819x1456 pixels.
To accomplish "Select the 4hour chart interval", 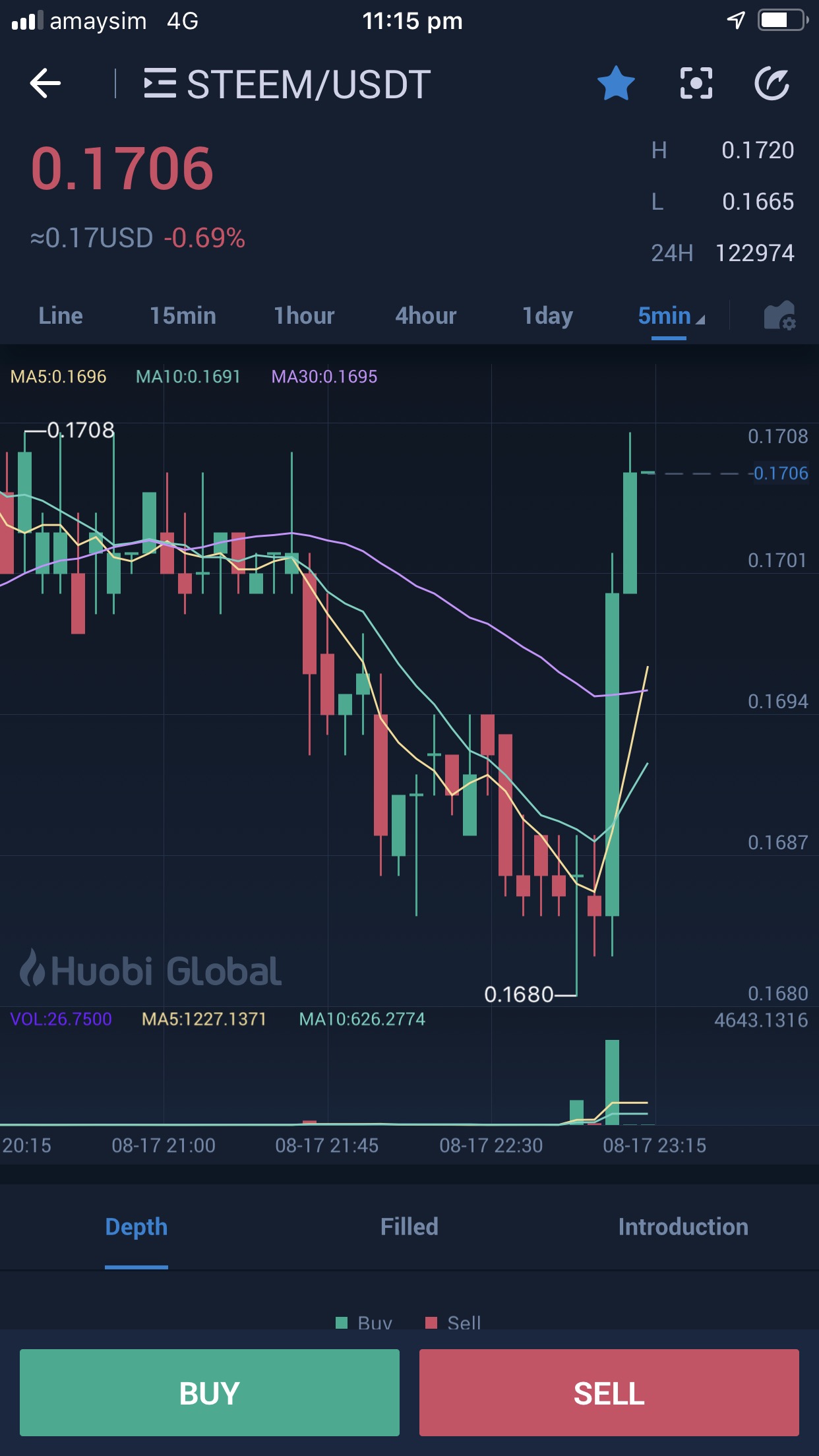I will (425, 316).
